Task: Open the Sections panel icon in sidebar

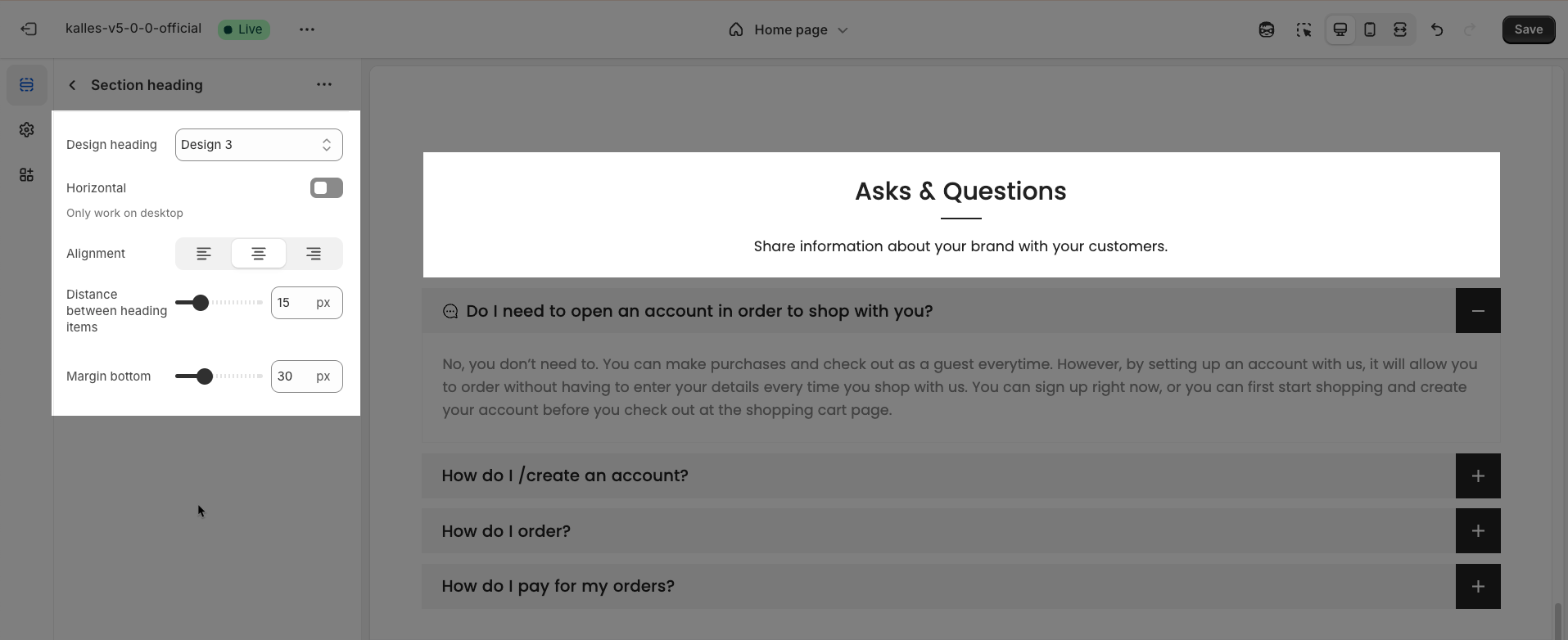Action: coord(27,85)
